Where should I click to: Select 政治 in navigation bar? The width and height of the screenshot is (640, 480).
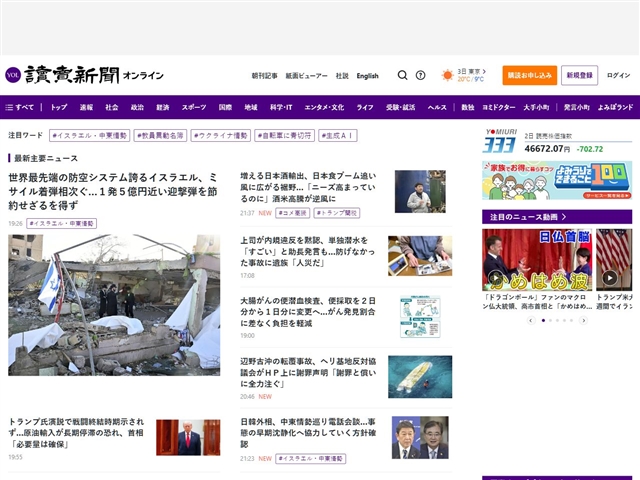[137, 107]
